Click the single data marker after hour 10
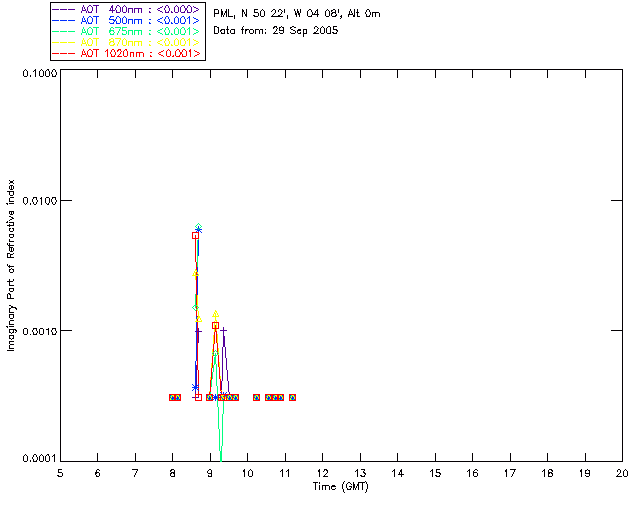This screenshot has width=640, height=512. click(x=256, y=397)
